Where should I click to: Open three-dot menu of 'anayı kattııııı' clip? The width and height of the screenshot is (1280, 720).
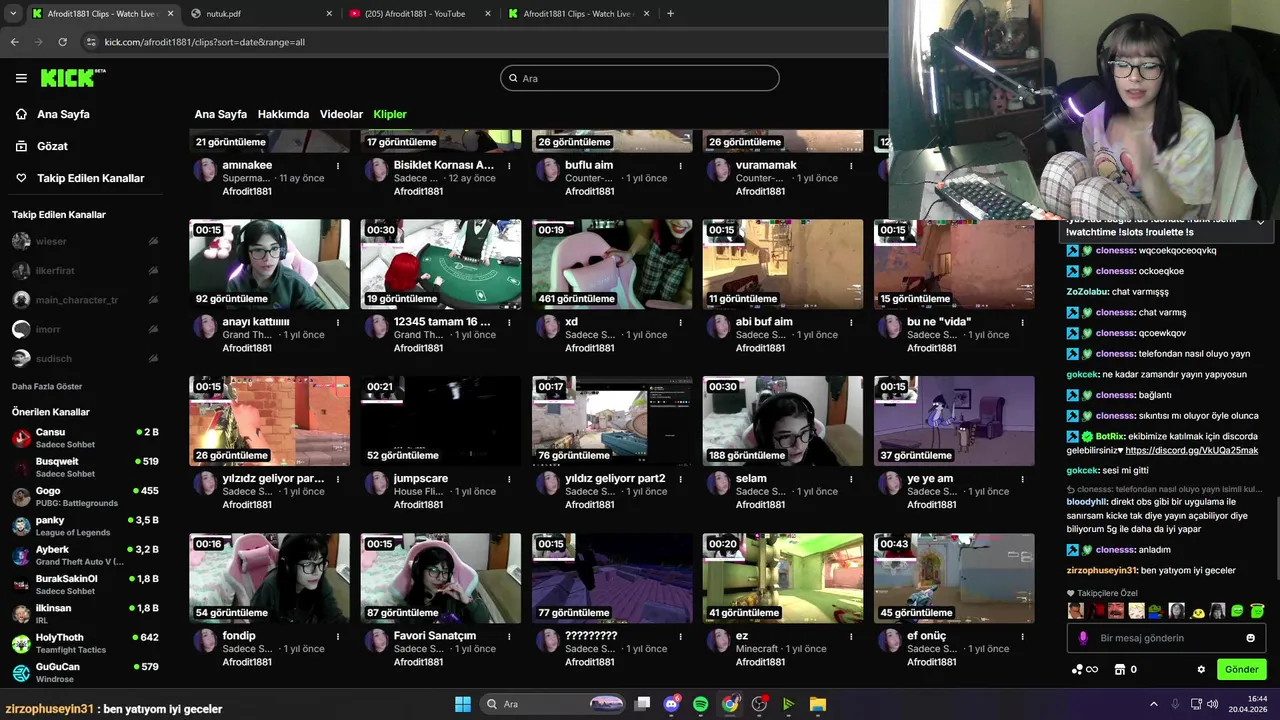pyautogui.click(x=338, y=322)
